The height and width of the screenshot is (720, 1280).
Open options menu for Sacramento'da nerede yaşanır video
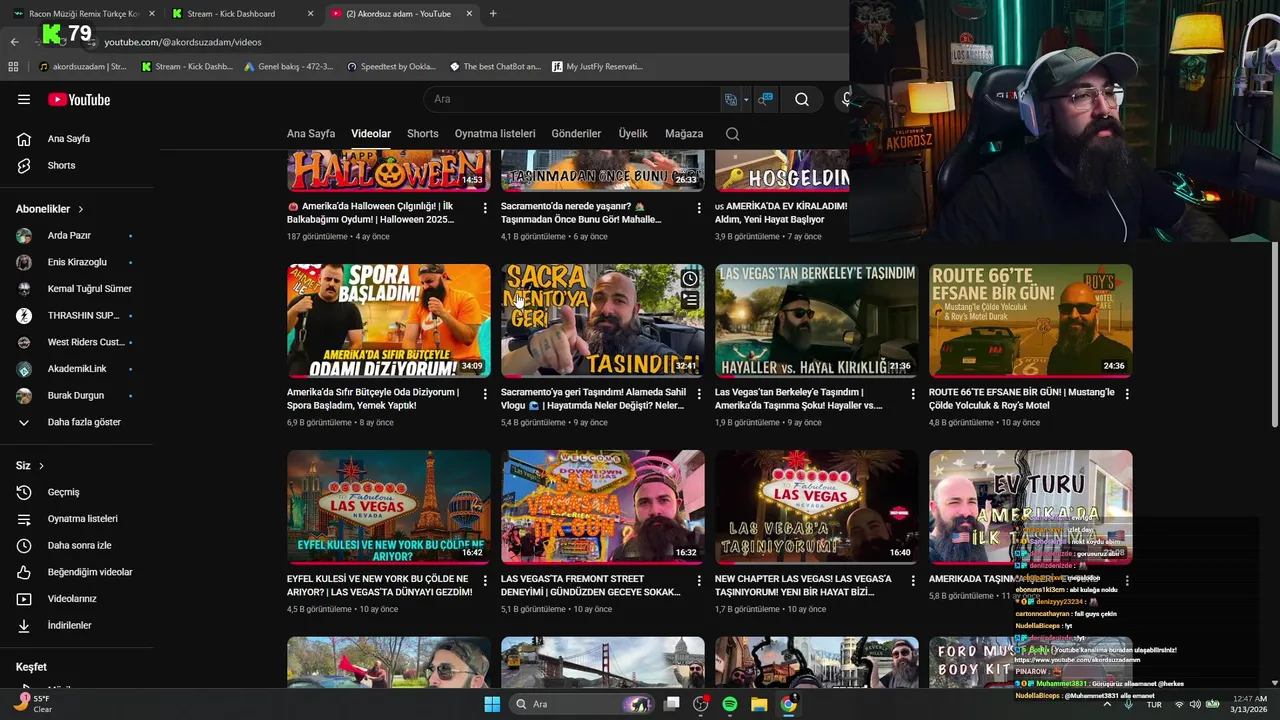699,208
